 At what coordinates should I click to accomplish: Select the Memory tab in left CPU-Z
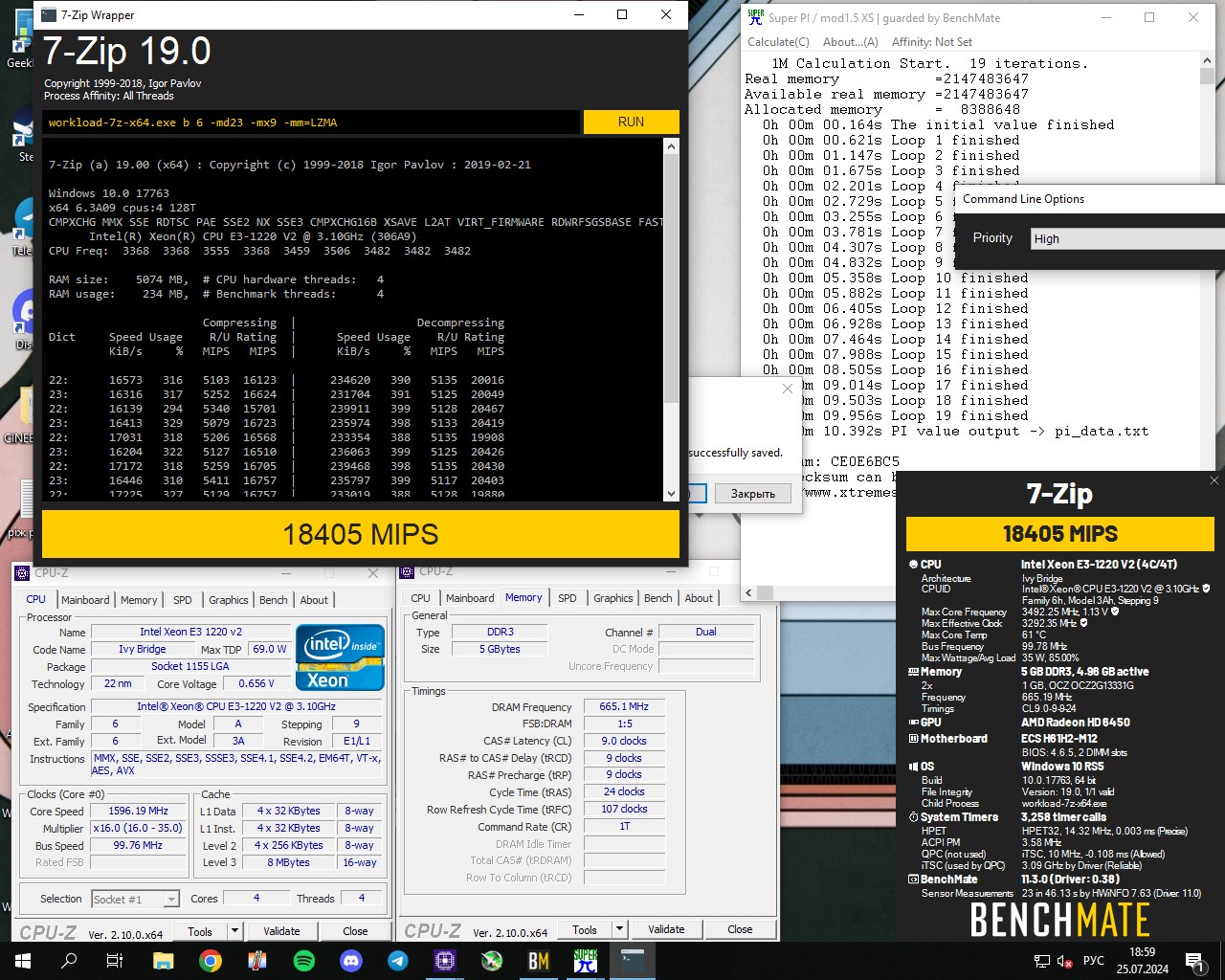pos(139,600)
